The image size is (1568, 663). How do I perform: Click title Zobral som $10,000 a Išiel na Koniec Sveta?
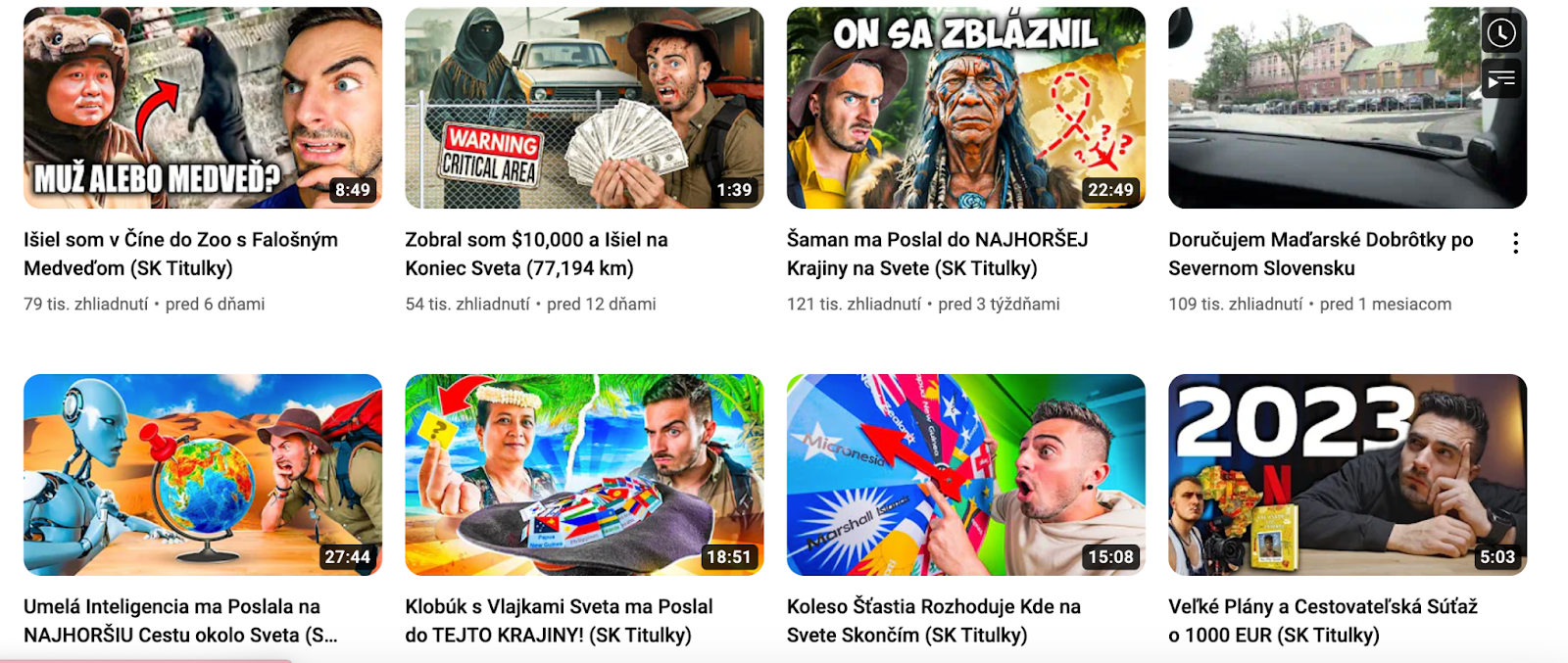[x=536, y=254]
